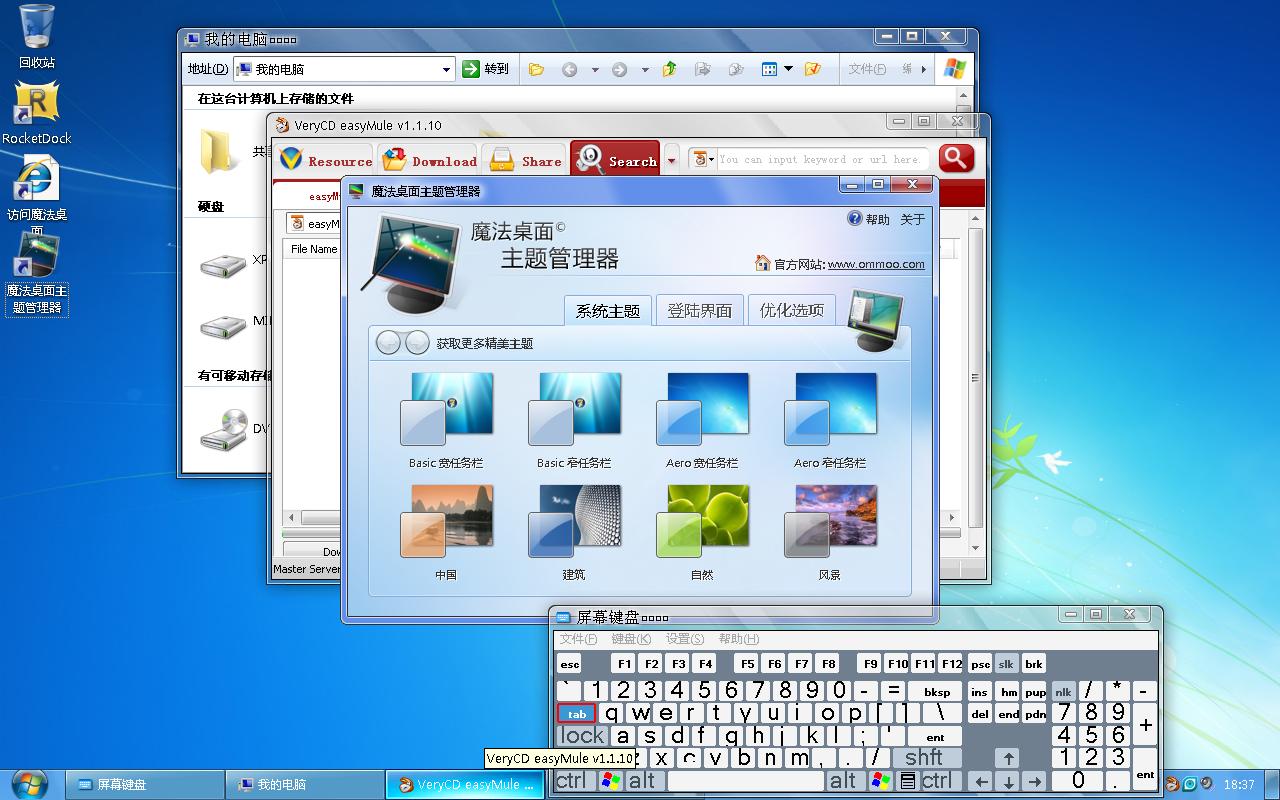Open the search engine selector in easyMule
The image size is (1280, 800).
[703, 159]
